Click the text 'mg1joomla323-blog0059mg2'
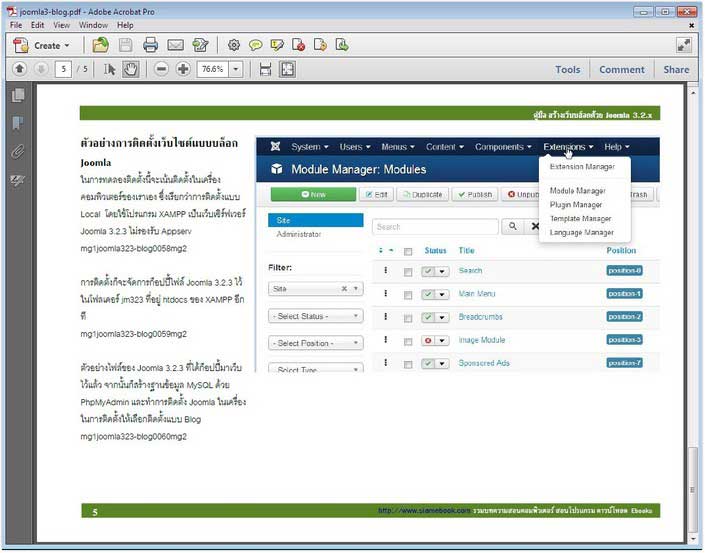Image resolution: width=705 pixels, height=553 pixels. [134, 334]
